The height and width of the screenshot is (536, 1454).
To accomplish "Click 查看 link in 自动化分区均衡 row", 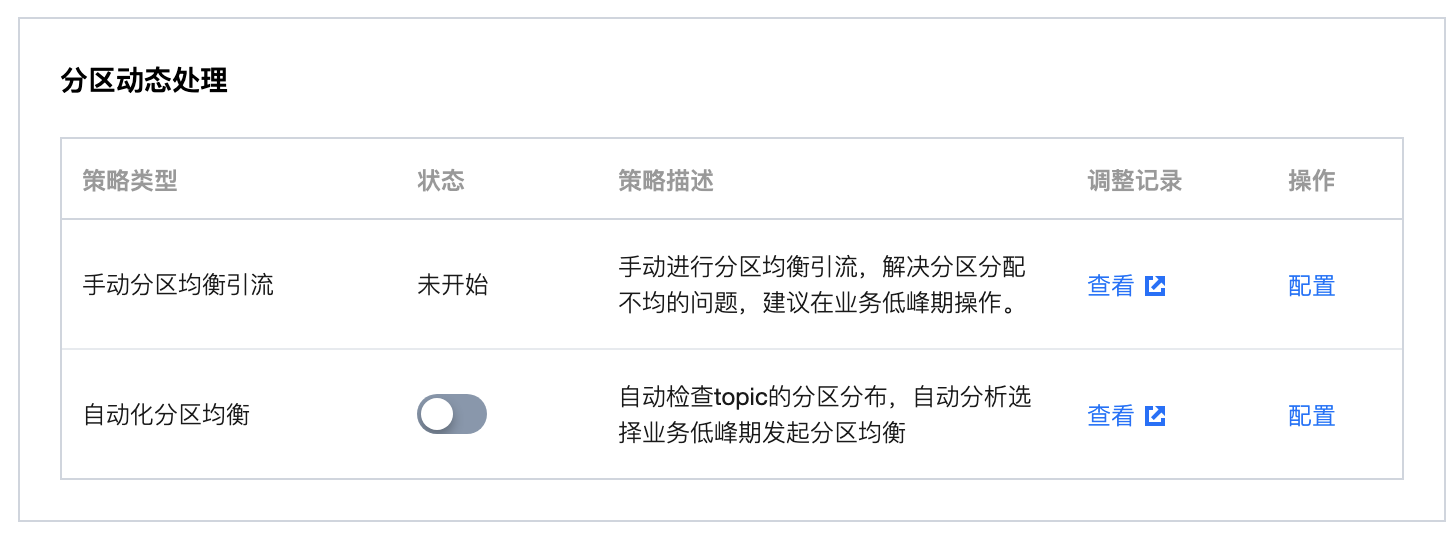I will [x=1110, y=416].
